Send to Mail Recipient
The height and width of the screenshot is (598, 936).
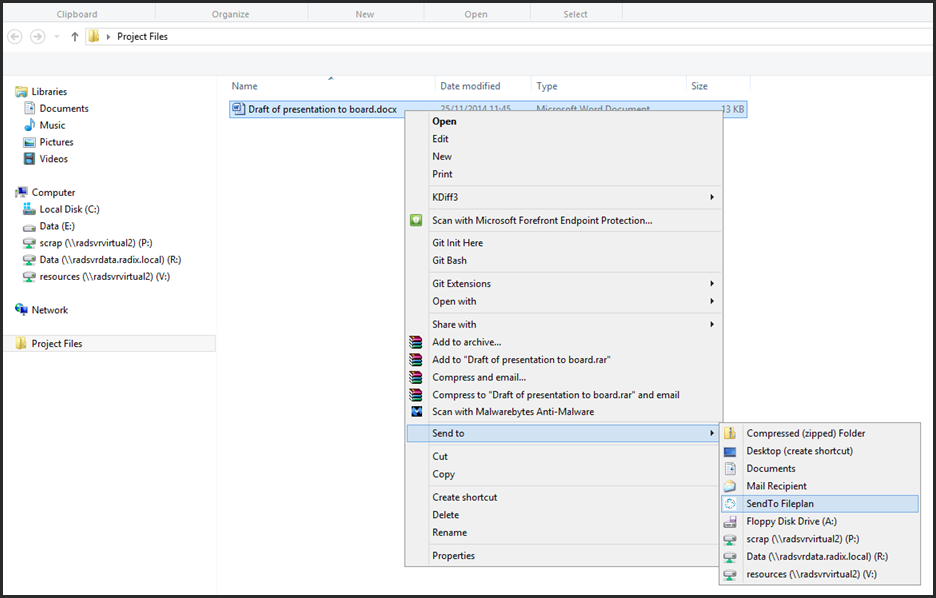(820, 486)
